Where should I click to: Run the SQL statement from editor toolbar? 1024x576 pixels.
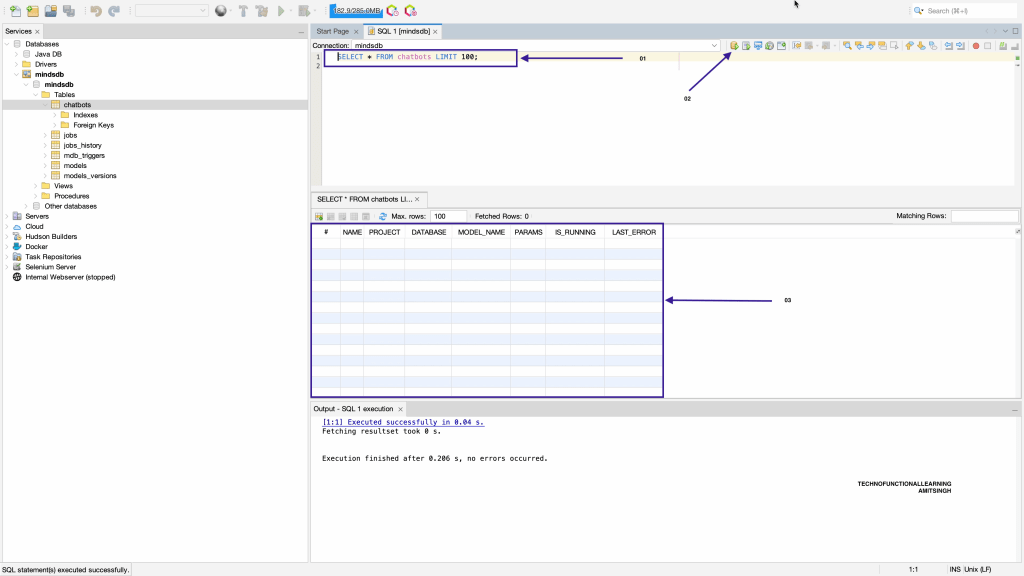[x=734, y=46]
